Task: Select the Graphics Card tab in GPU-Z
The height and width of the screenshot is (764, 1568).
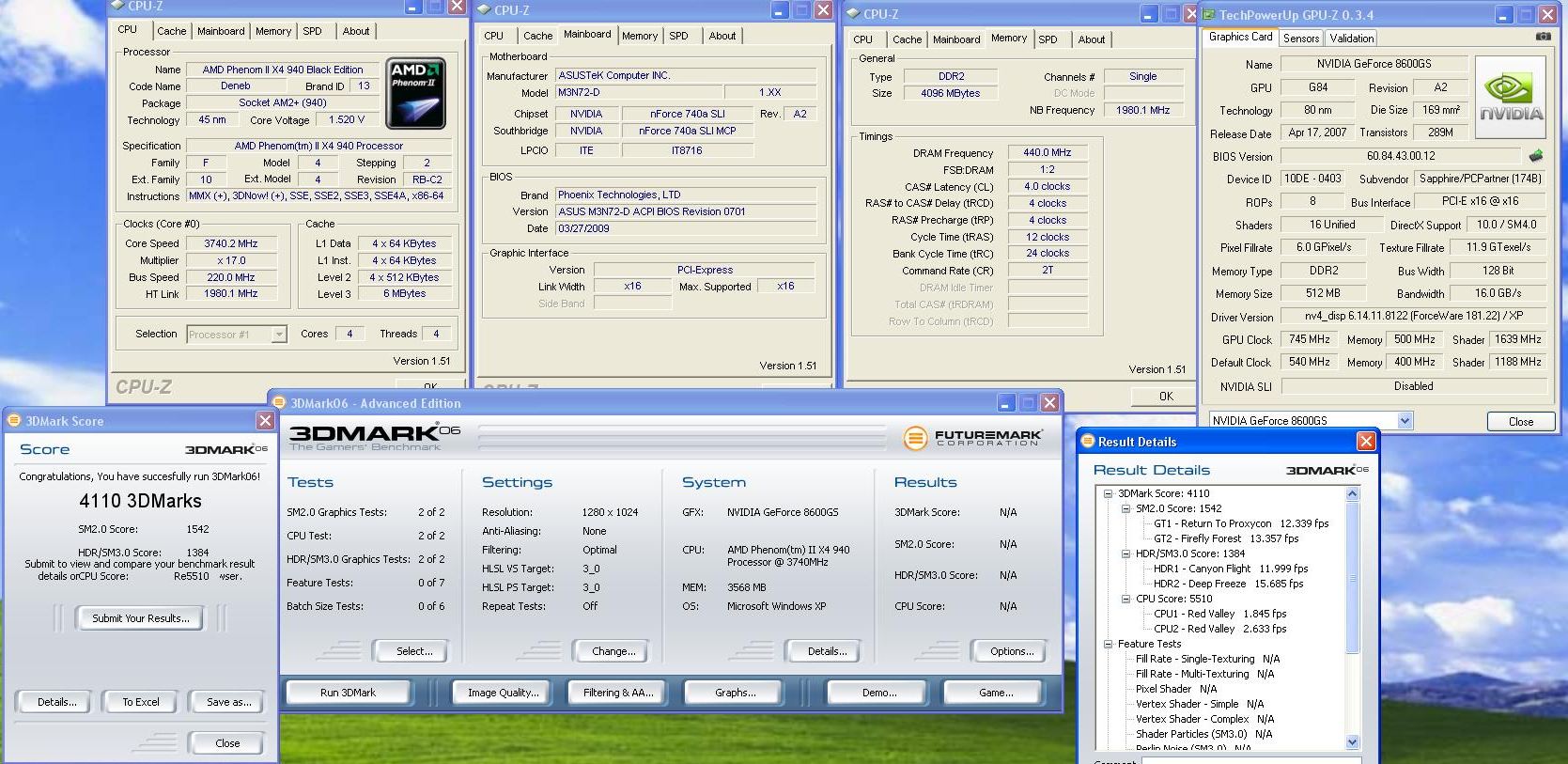Action: coord(1240,37)
